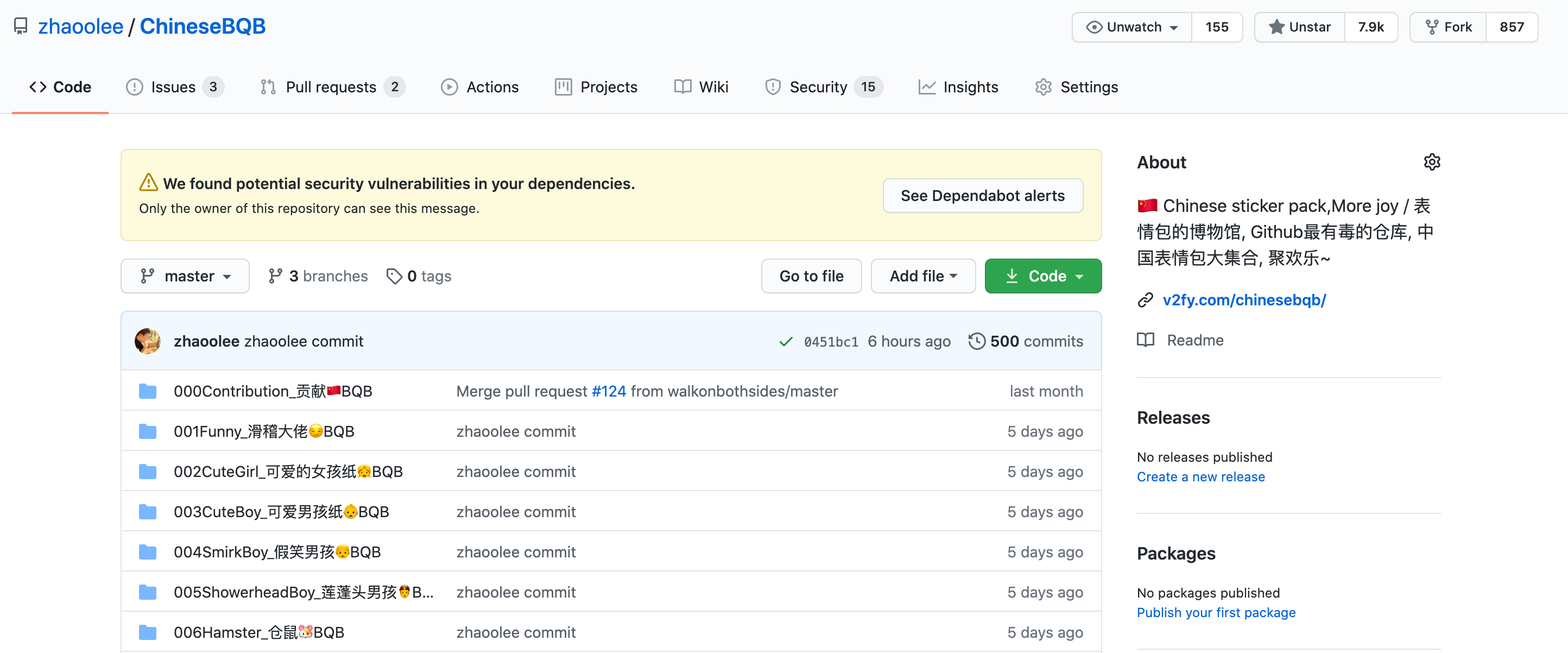Click the repository book icon beside zhaoolee

click(x=21, y=26)
